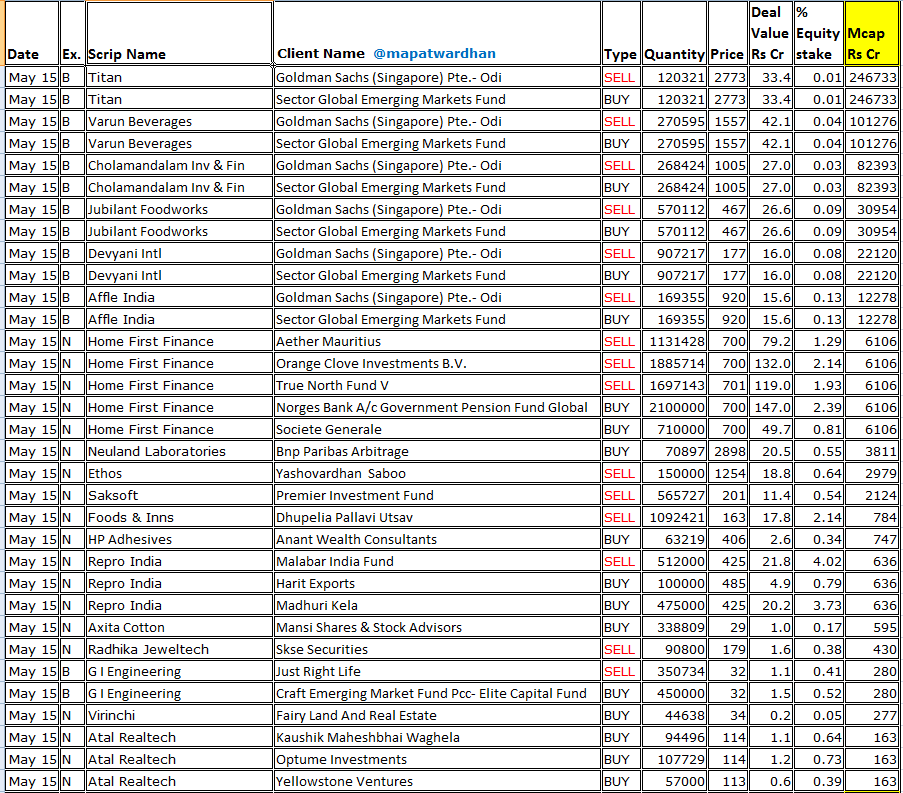Click deal value 79.2 cell

point(771,342)
